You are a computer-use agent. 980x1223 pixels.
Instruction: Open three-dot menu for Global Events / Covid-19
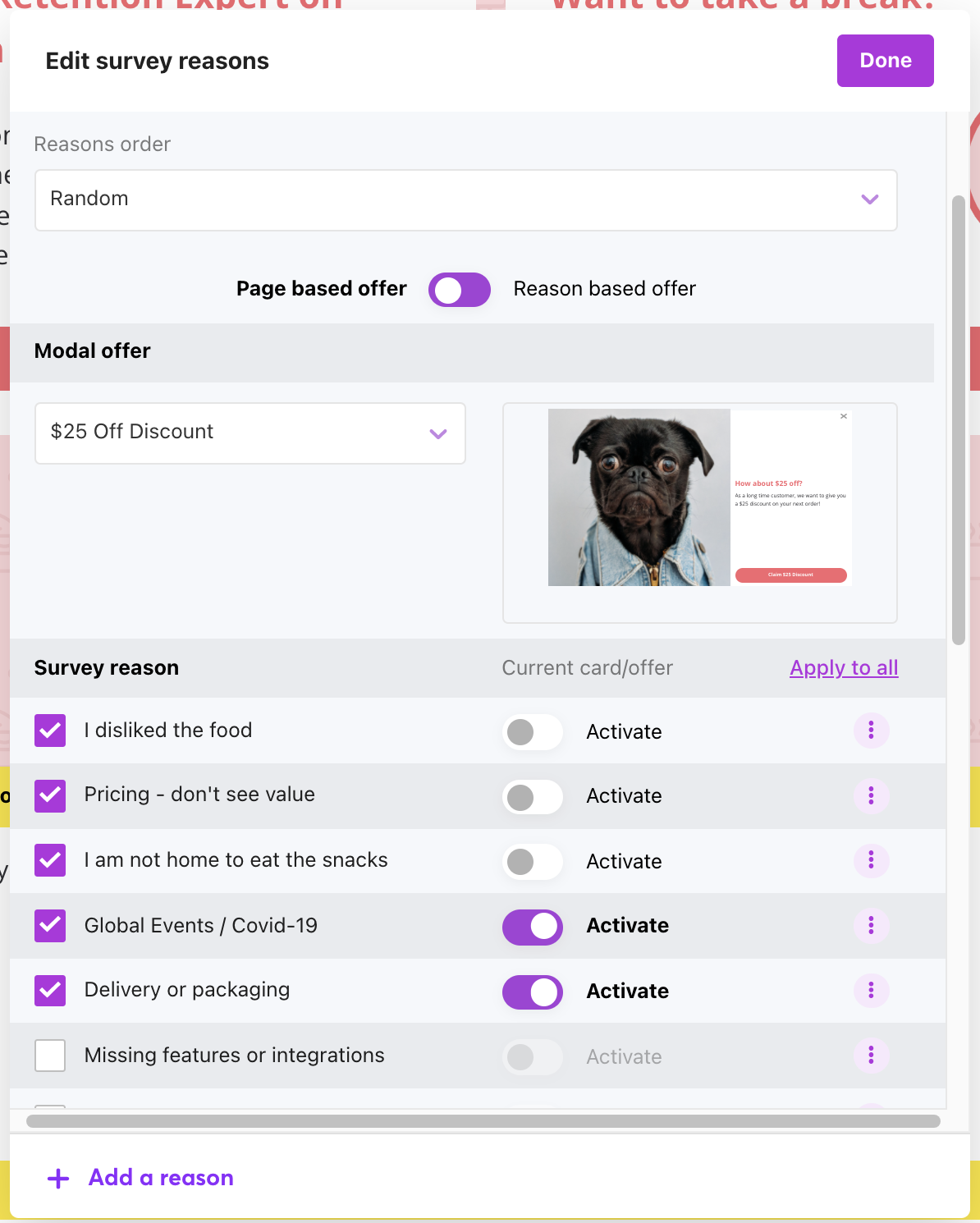[871, 926]
